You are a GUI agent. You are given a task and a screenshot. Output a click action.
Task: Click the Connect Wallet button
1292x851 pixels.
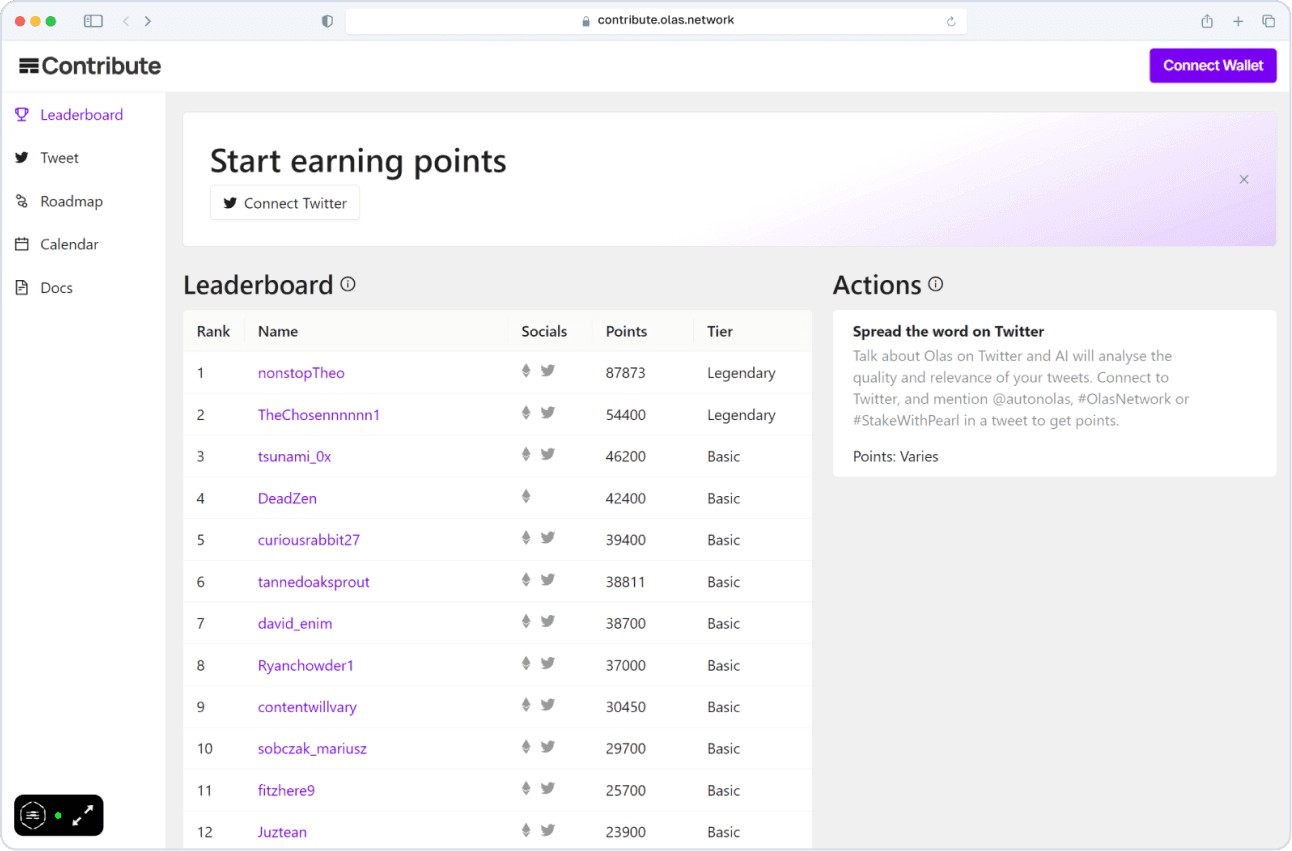tap(1213, 65)
